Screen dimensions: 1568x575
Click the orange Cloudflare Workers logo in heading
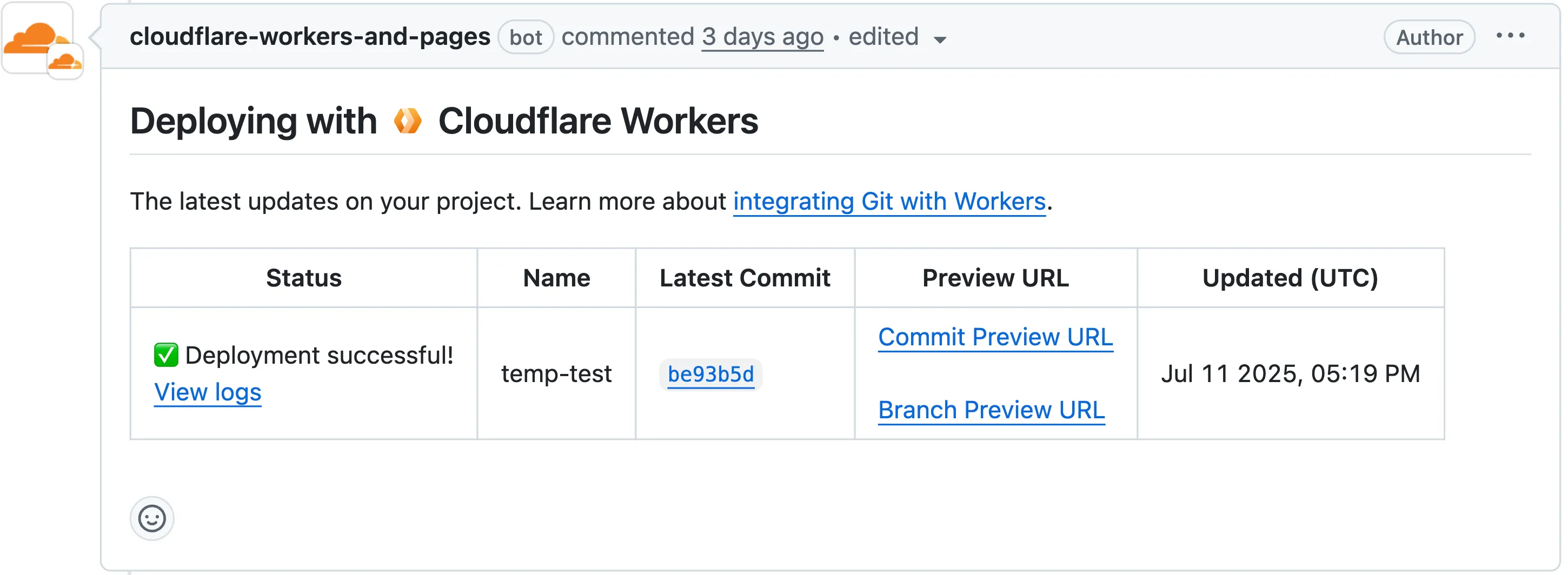(x=407, y=121)
